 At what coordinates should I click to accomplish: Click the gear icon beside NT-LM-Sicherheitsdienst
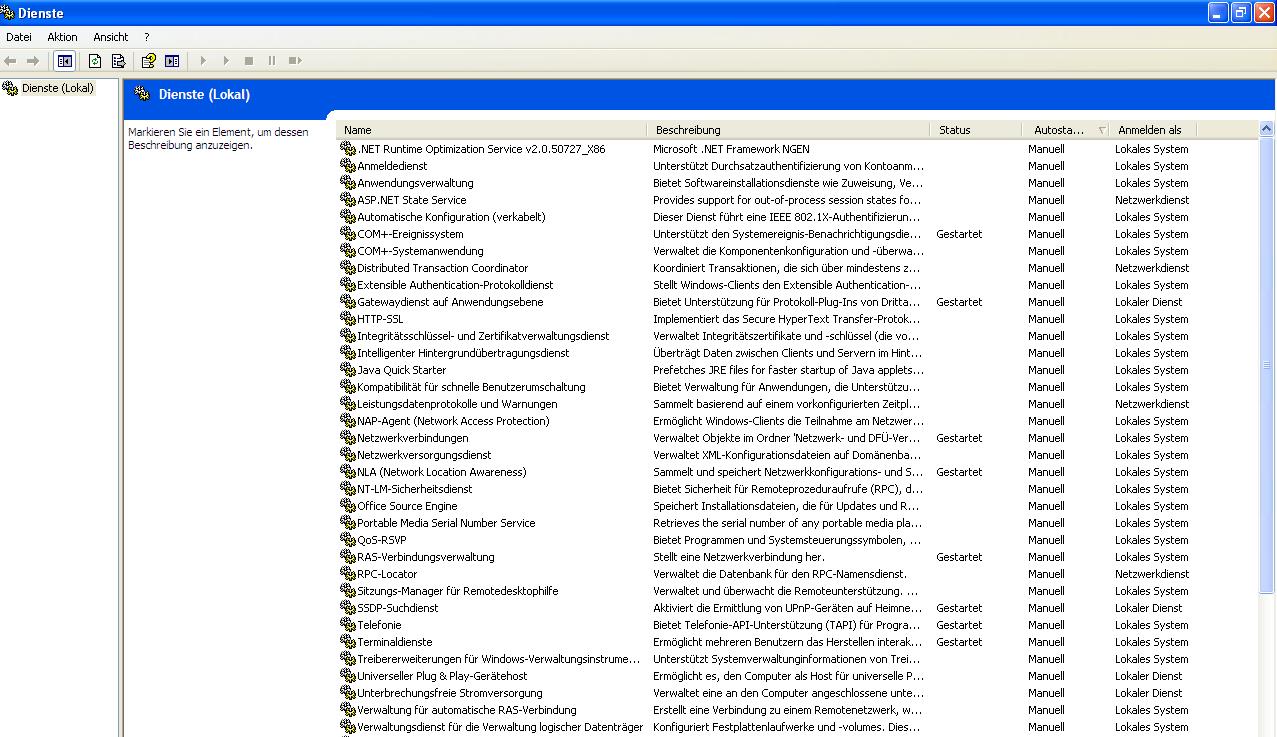point(348,489)
